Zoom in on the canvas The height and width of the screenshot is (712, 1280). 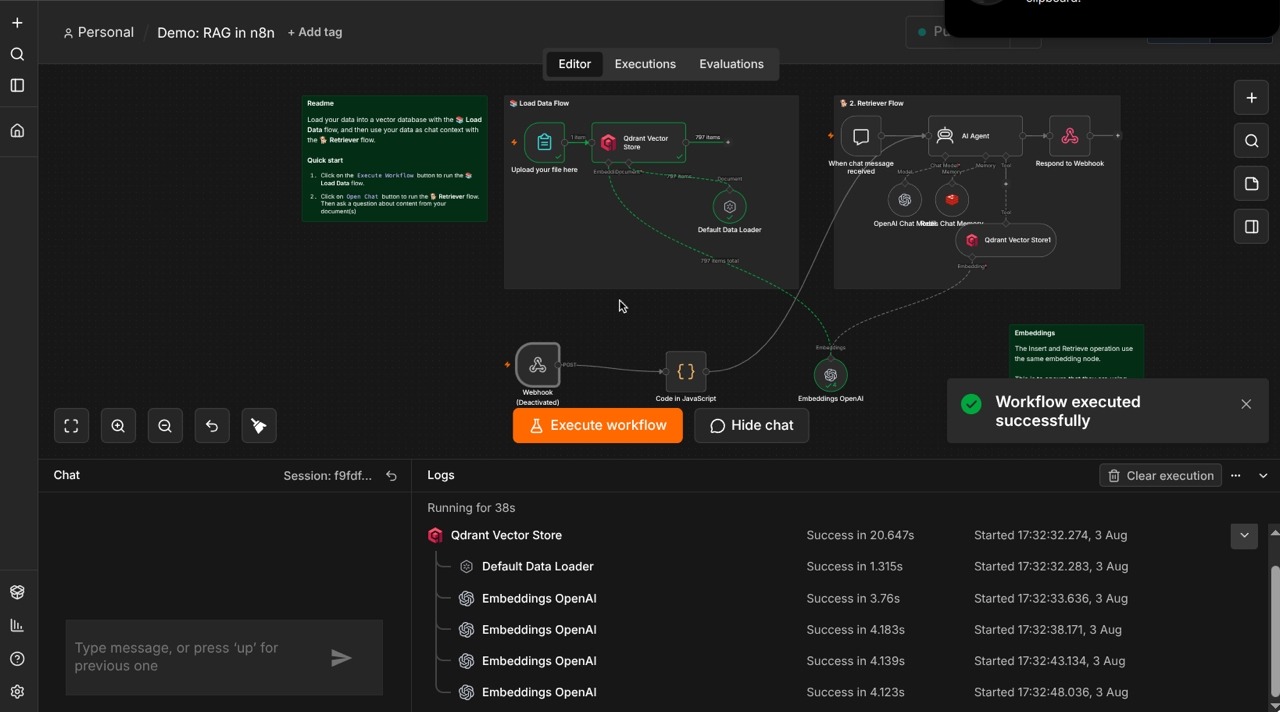118,426
